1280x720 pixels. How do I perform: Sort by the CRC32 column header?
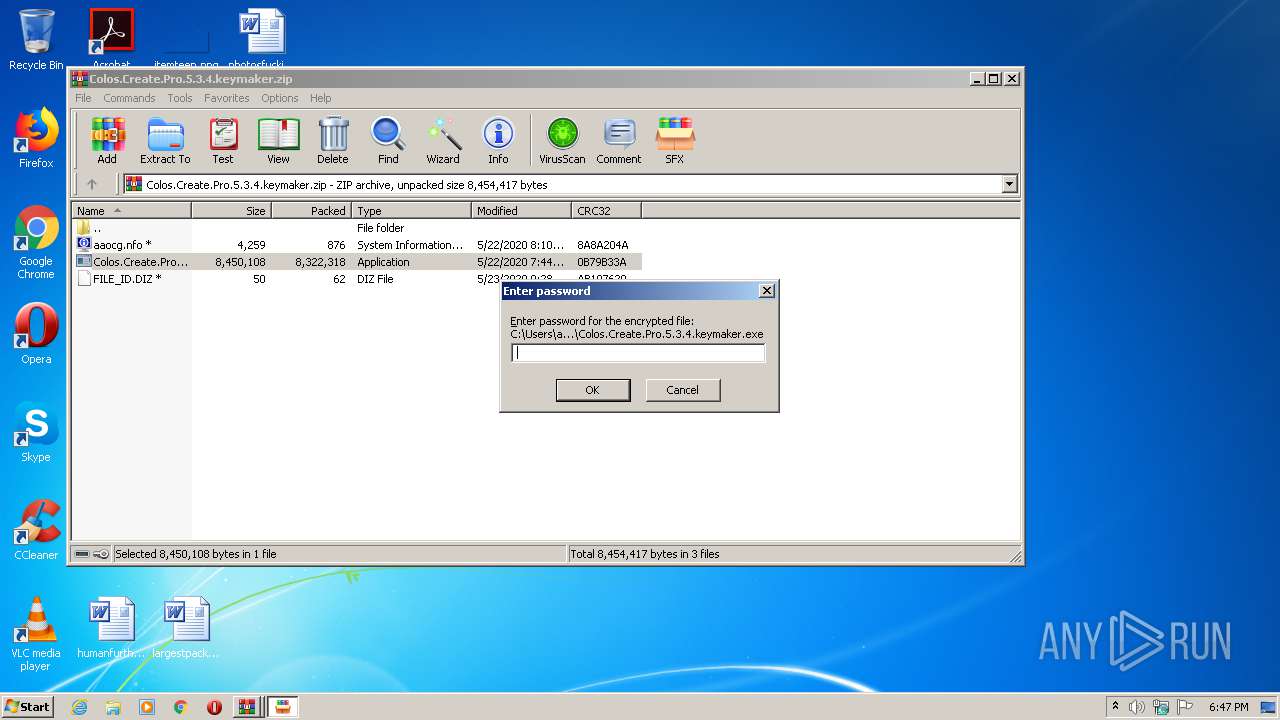pos(606,211)
